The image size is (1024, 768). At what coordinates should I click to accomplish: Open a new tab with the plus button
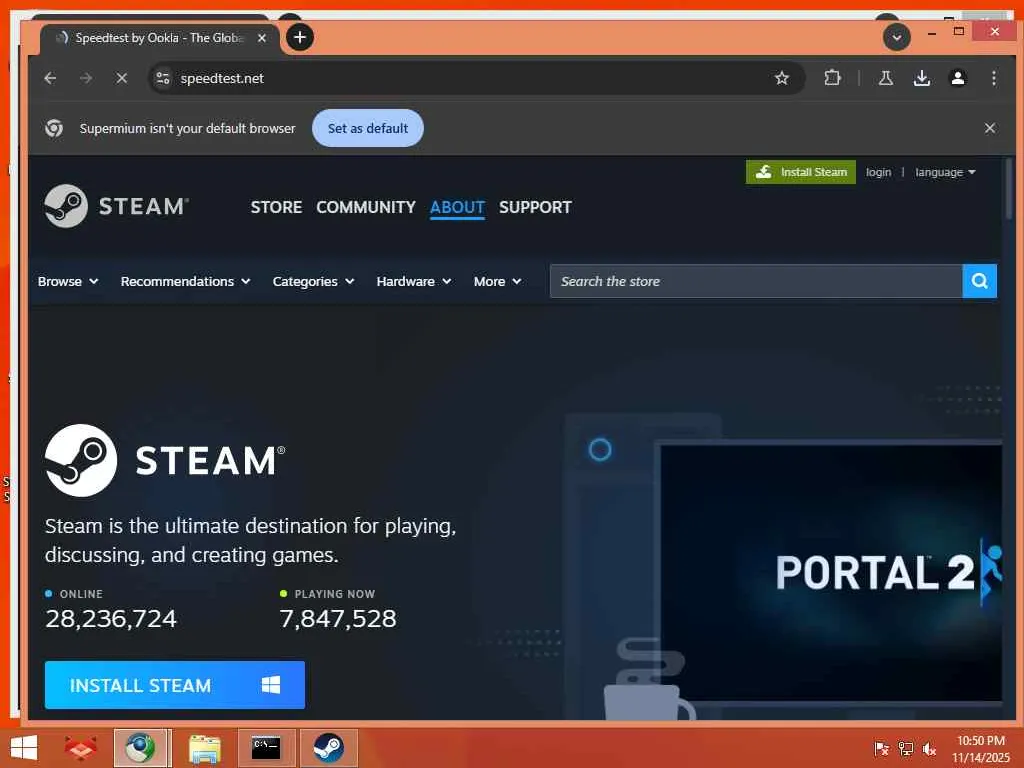[300, 37]
